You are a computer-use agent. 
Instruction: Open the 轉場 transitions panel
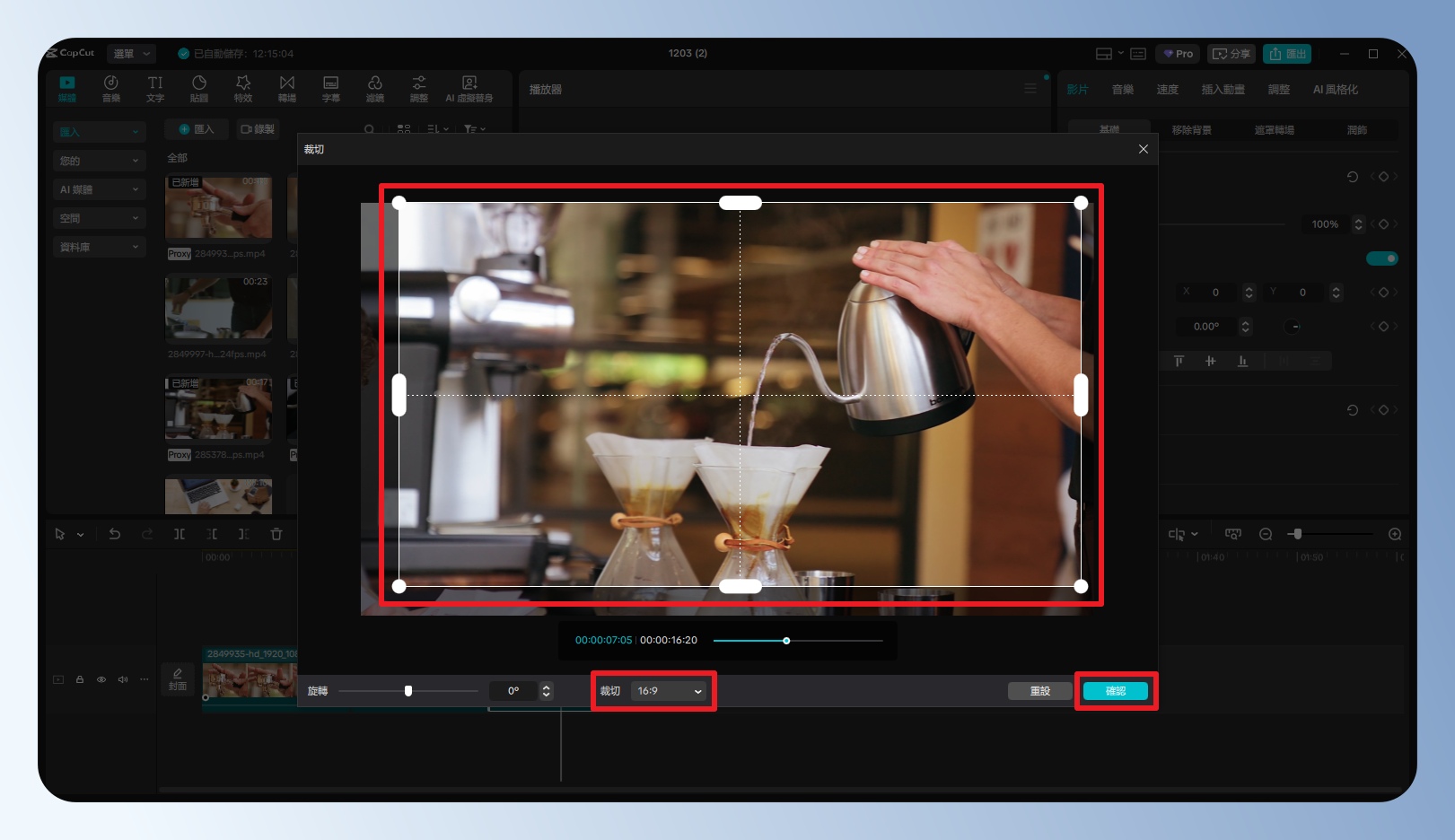pos(286,88)
